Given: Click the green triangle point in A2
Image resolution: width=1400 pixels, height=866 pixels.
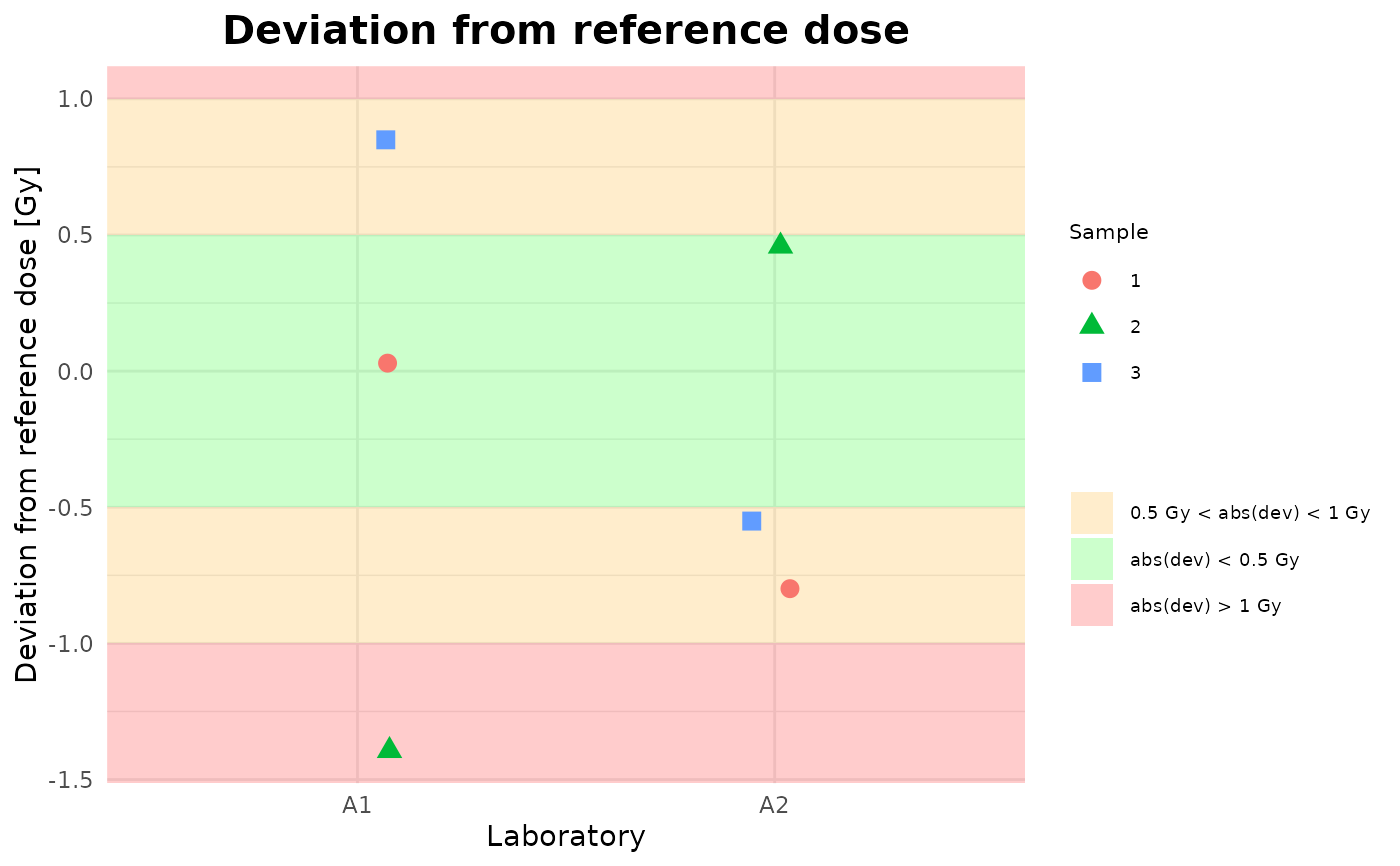Looking at the screenshot, I should coord(781,244).
